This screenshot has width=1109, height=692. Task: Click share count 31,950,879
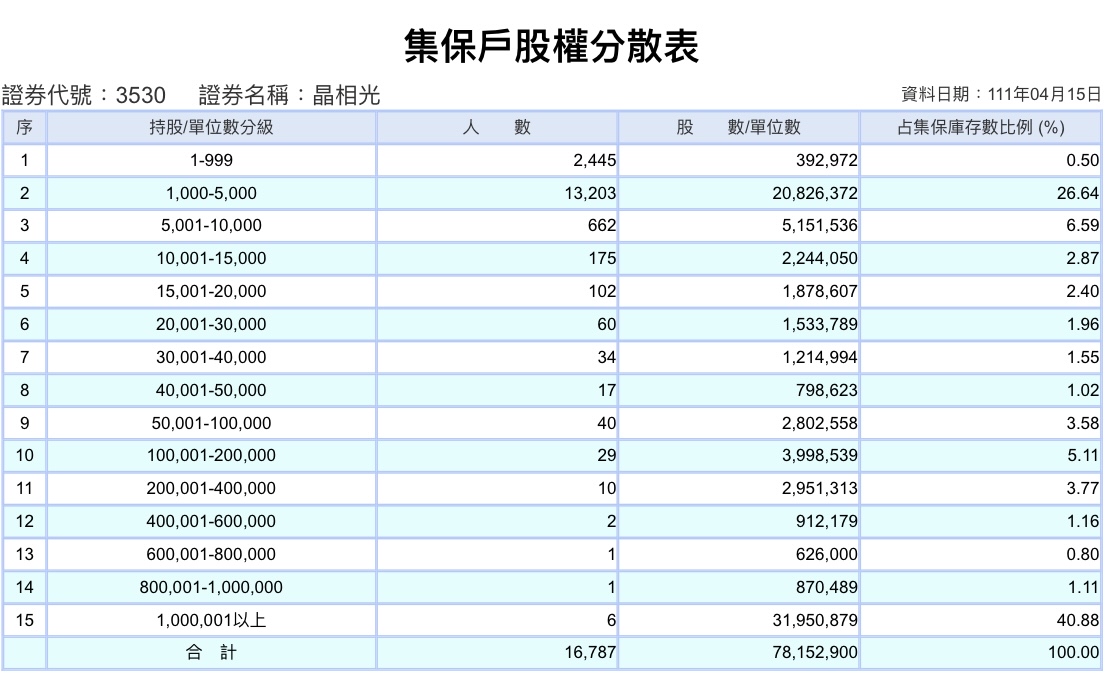tap(815, 621)
